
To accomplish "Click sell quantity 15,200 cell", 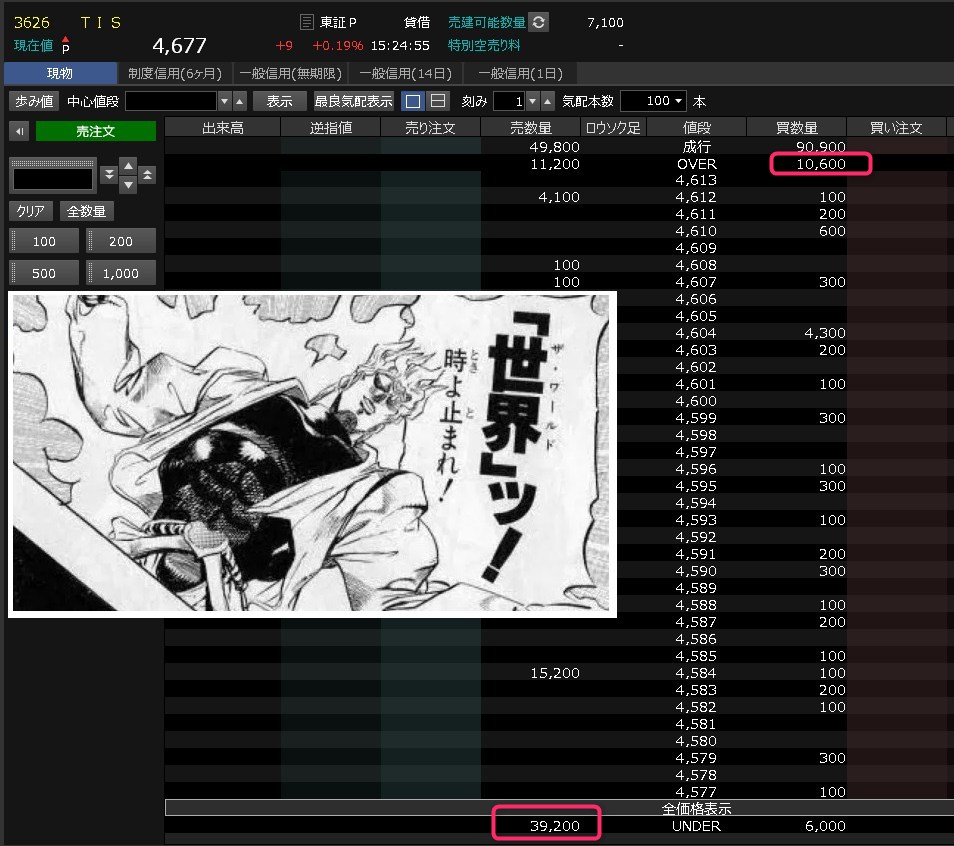I will pos(555,673).
